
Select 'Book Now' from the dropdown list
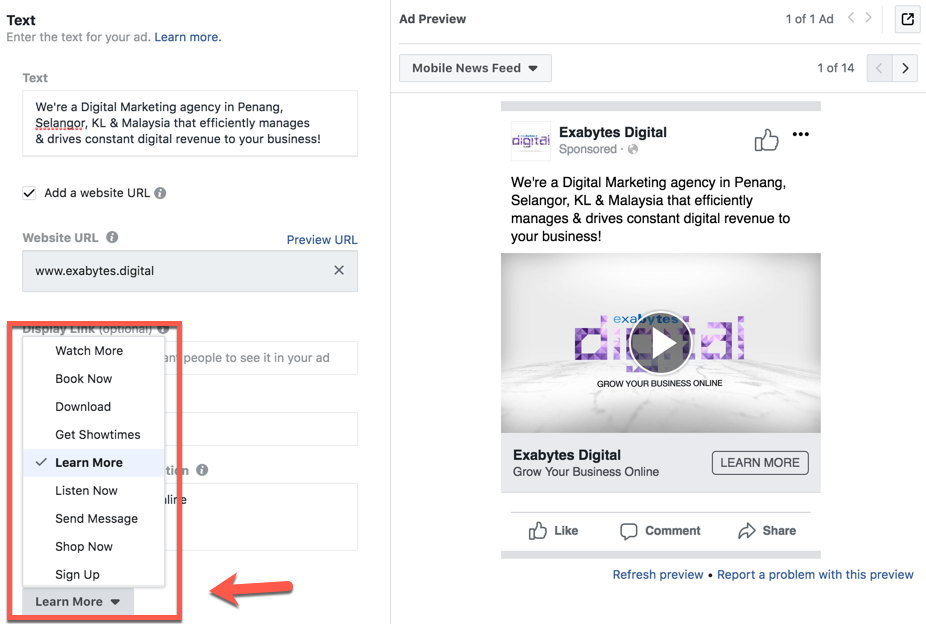tap(93, 378)
